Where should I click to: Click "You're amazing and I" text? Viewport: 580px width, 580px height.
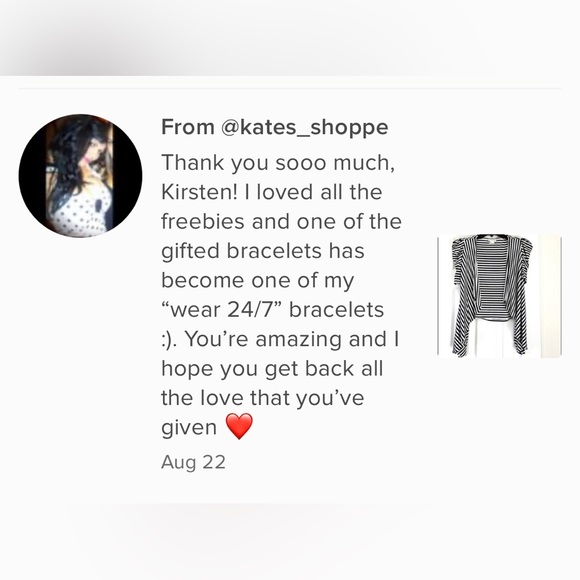pos(292,339)
